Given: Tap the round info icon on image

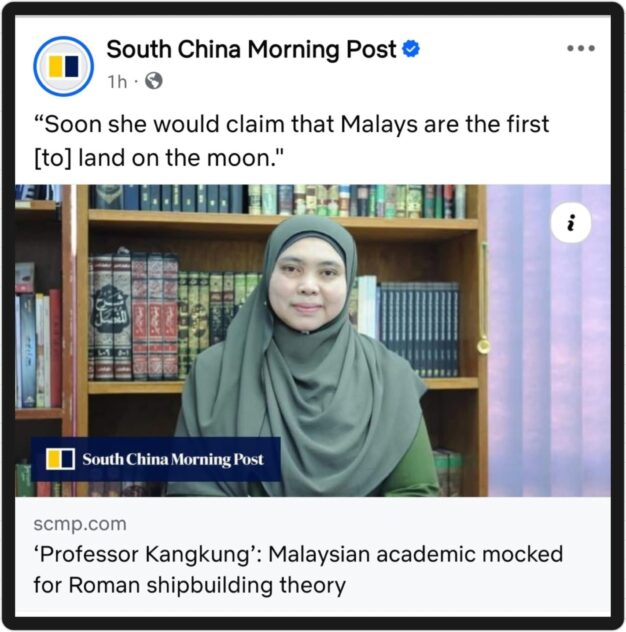Looking at the screenshot, I should [x=570, y=223].
